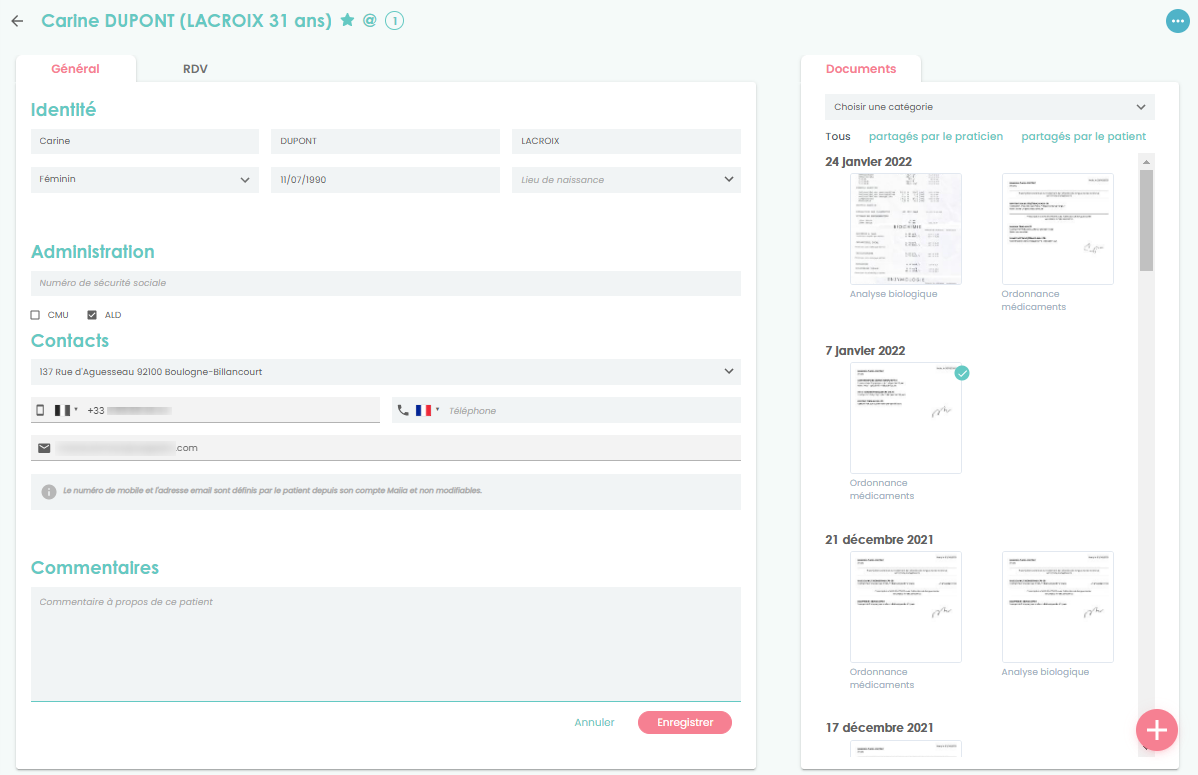Open Analyse biologique thumbnail from 24 janvier
Screen dimensions: 1198x775
tap(905, 229)
